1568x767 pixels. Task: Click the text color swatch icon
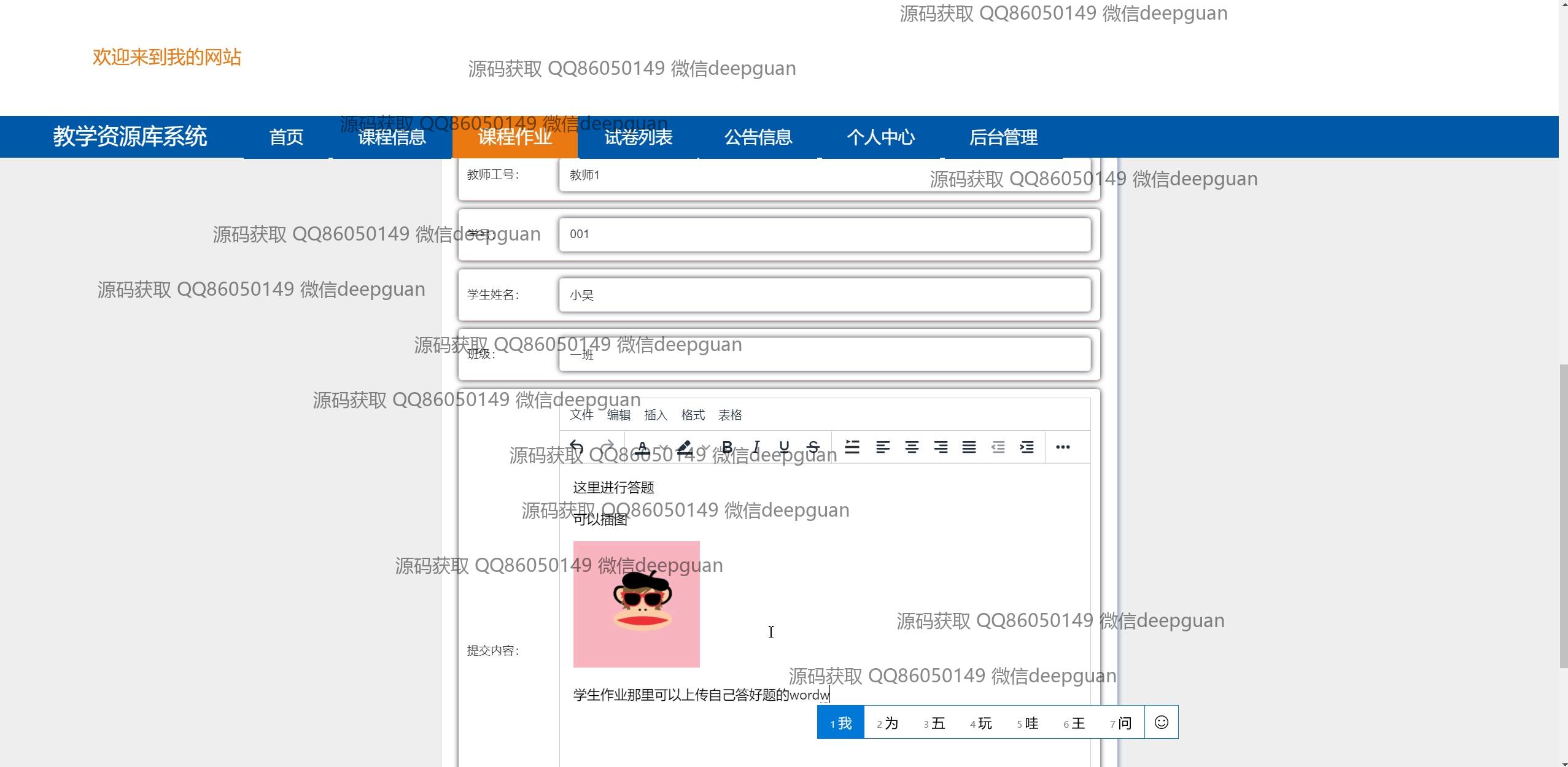(x=642, y=447)
